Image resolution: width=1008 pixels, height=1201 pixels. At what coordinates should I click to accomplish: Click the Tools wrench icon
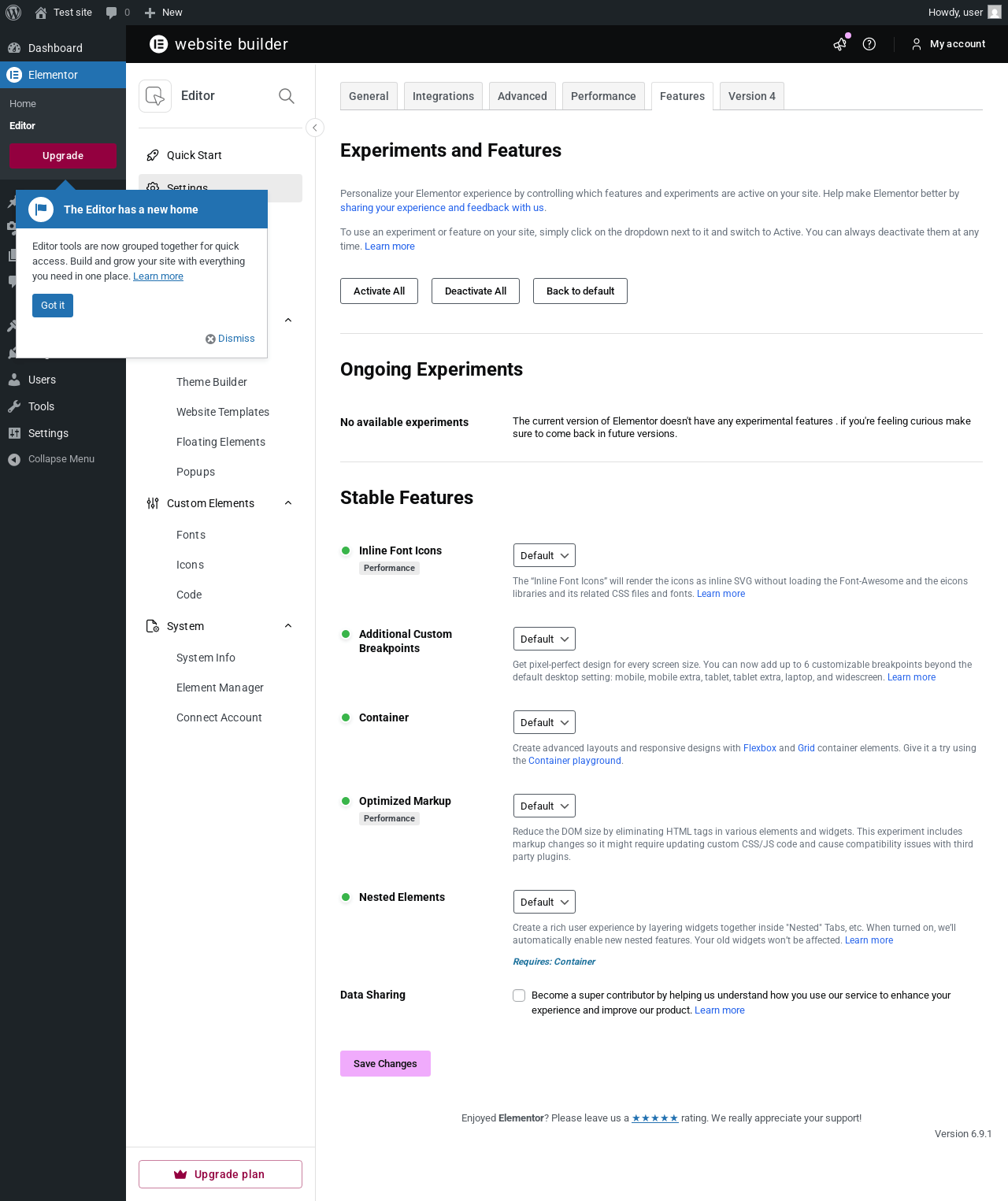(x=14, y=406)
